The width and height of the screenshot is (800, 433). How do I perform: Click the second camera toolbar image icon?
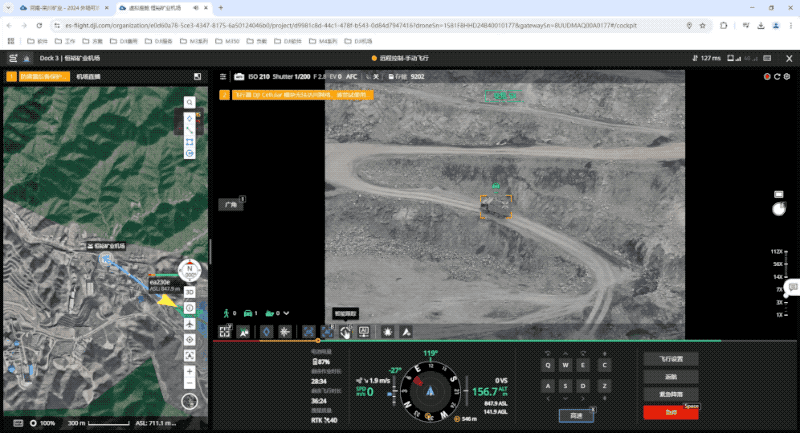tap(244, 332)
